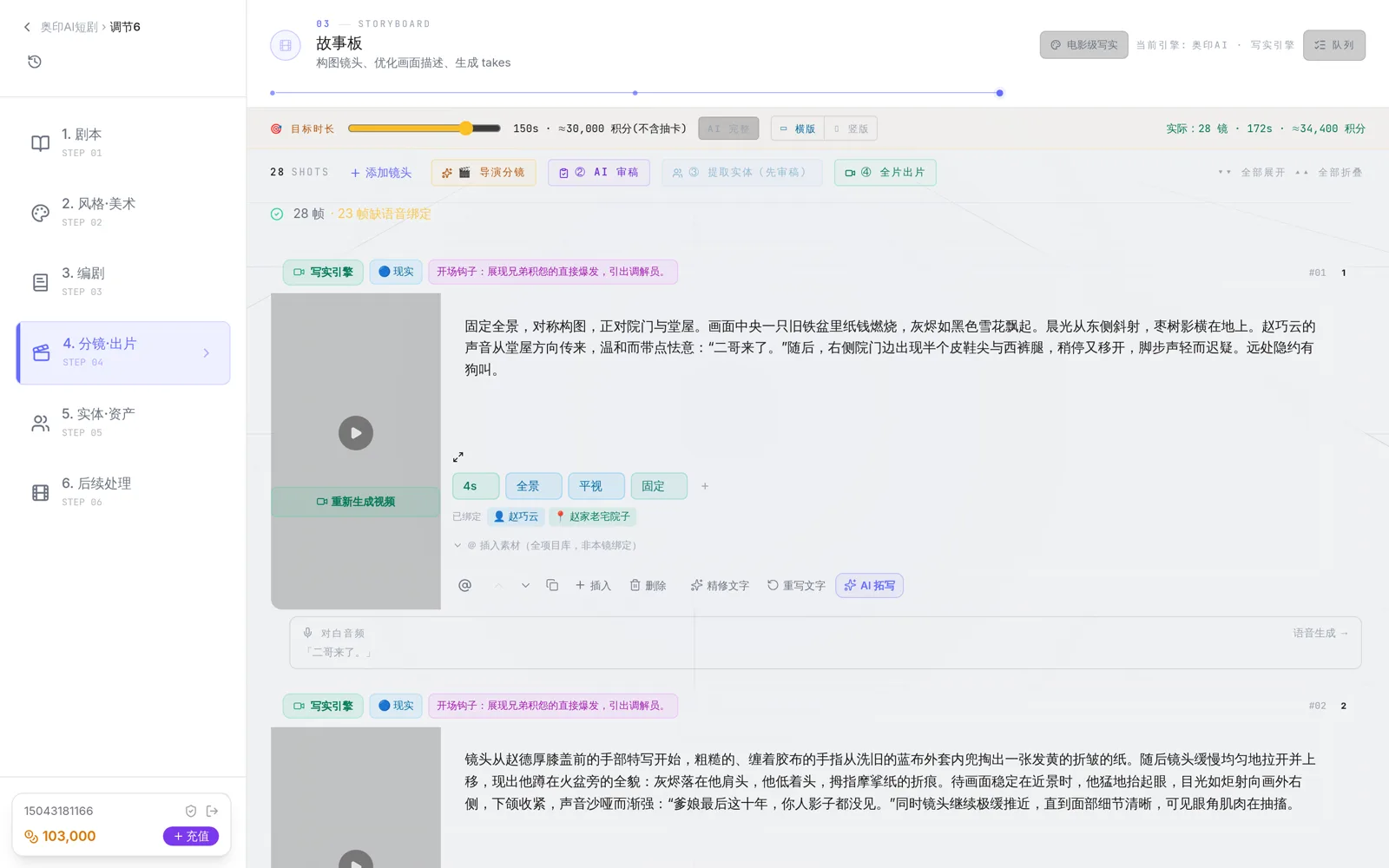The height and width of the screenshot is (868, 1389).
Task: Click the target icon beside 目标时长
Action: point(276,128)
